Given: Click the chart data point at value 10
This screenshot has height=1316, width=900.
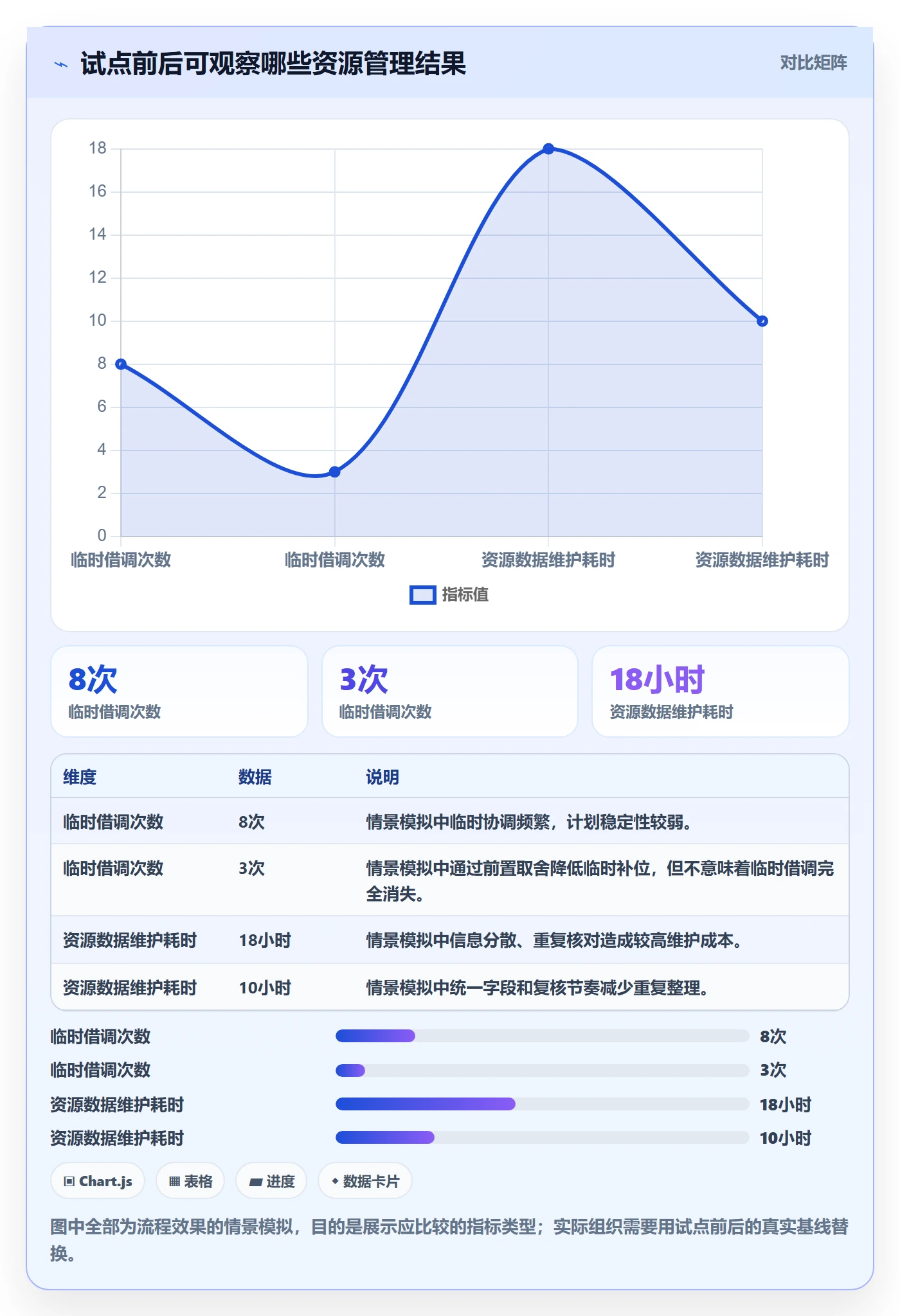Looking at the screenshot, I should click(762, 321).
